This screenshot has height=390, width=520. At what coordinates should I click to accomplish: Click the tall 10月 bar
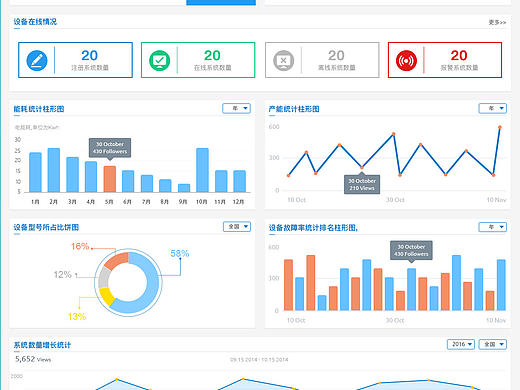pos(202,170)
